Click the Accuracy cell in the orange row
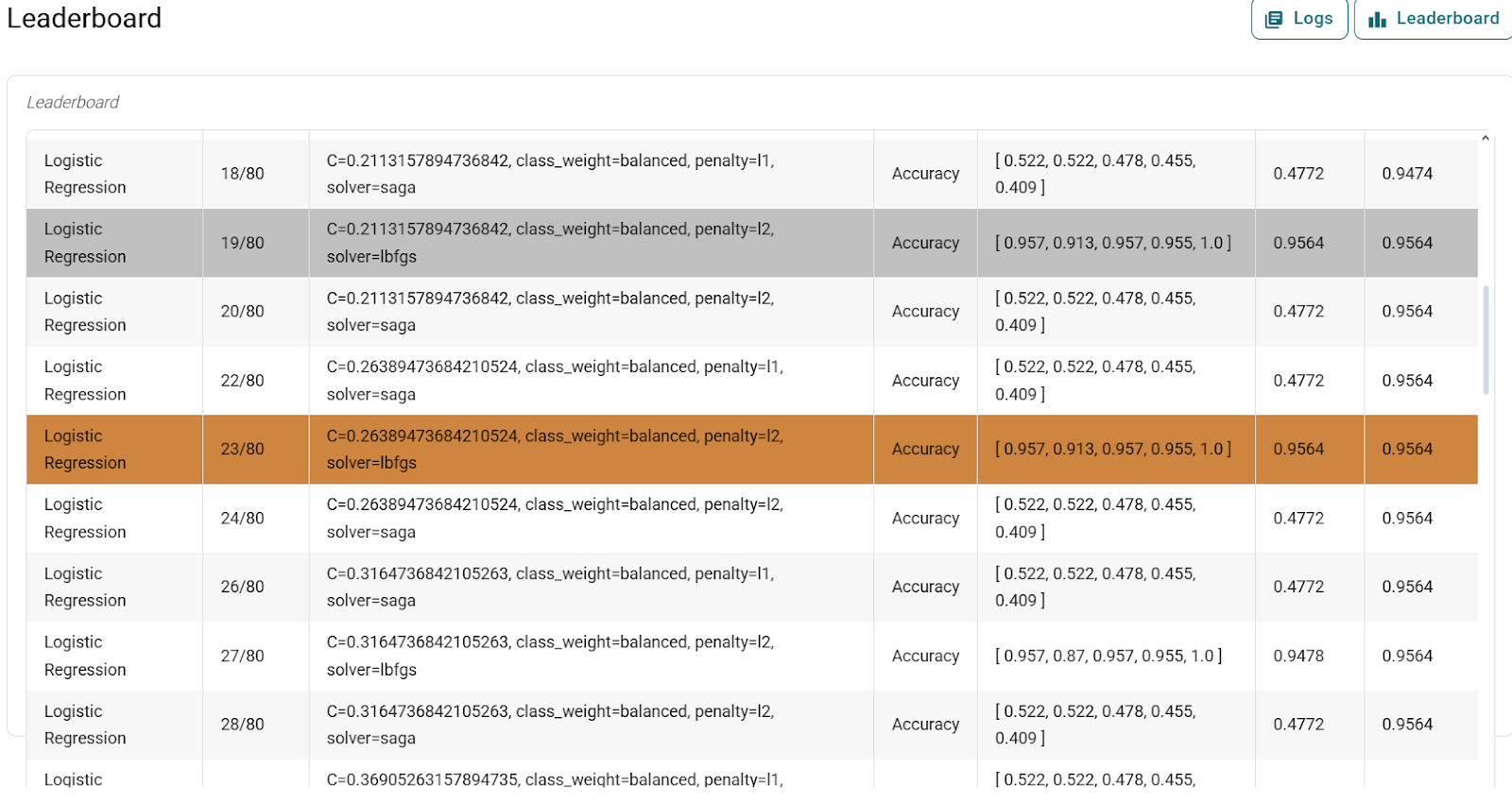Viewport: 1512px width, 803px height. [925, 450]
